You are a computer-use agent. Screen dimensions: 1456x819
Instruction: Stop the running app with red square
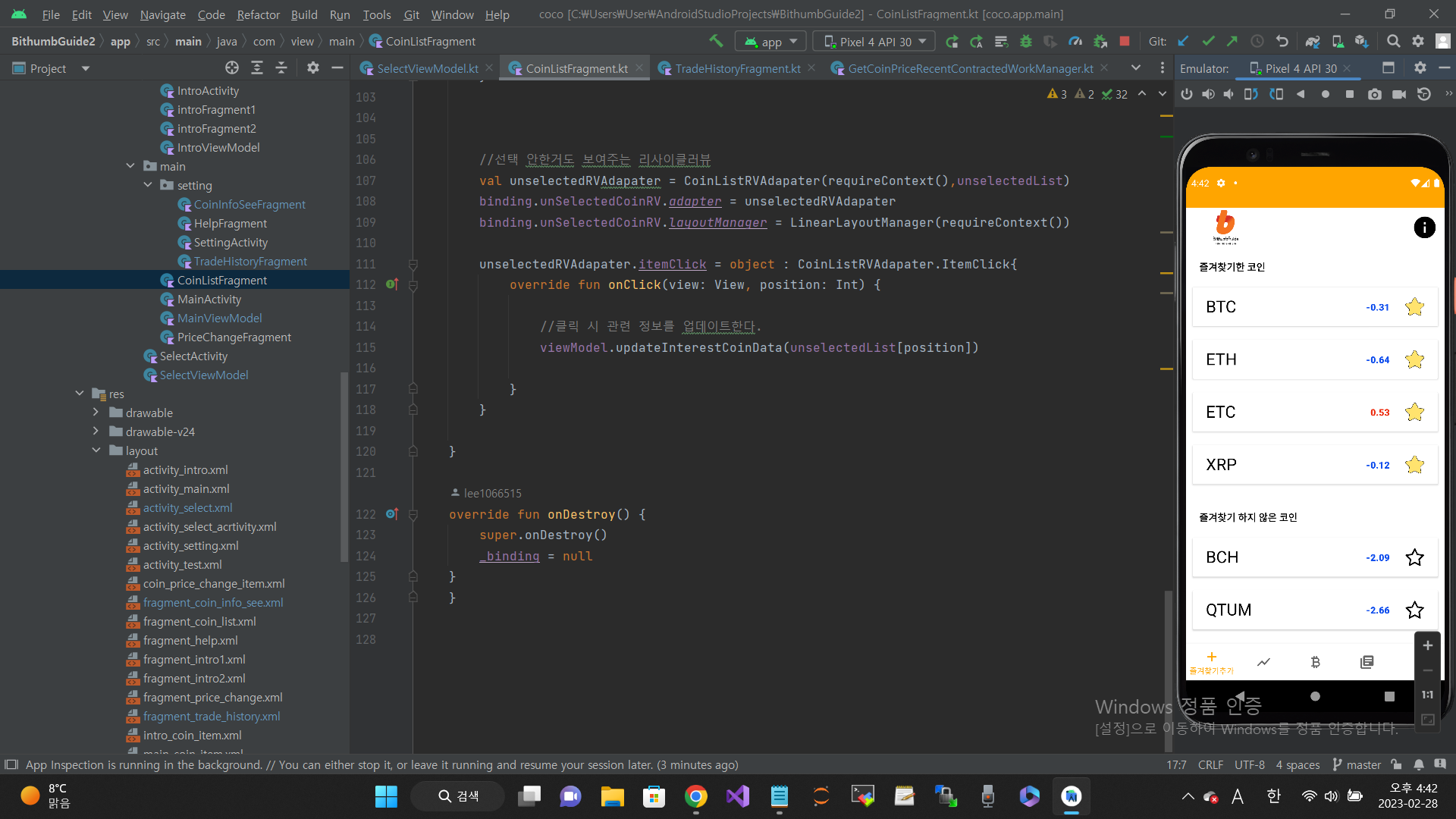click(x=1125, y=42)
